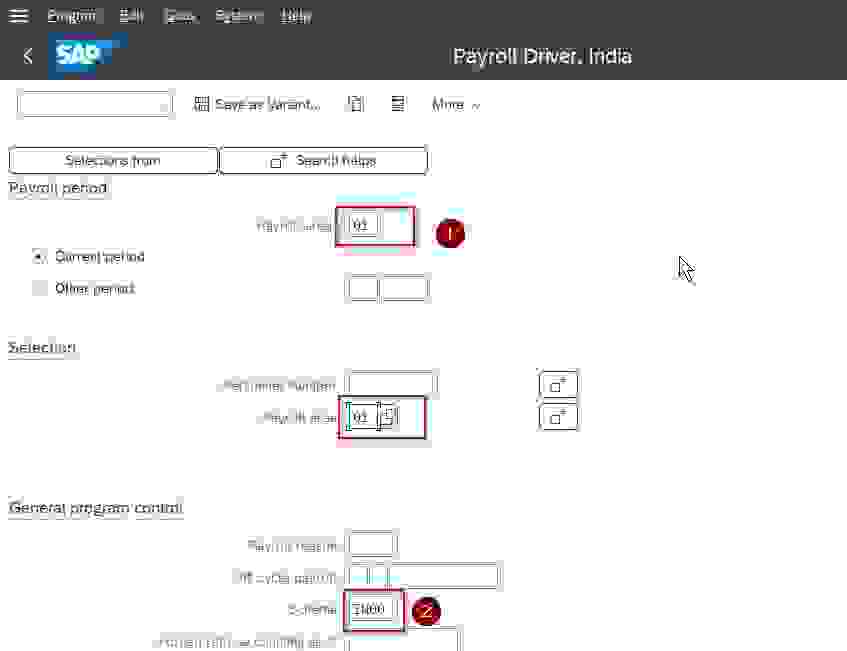
Task: Open the variant field dropdown at top left
Action: (x=164, y=104)
